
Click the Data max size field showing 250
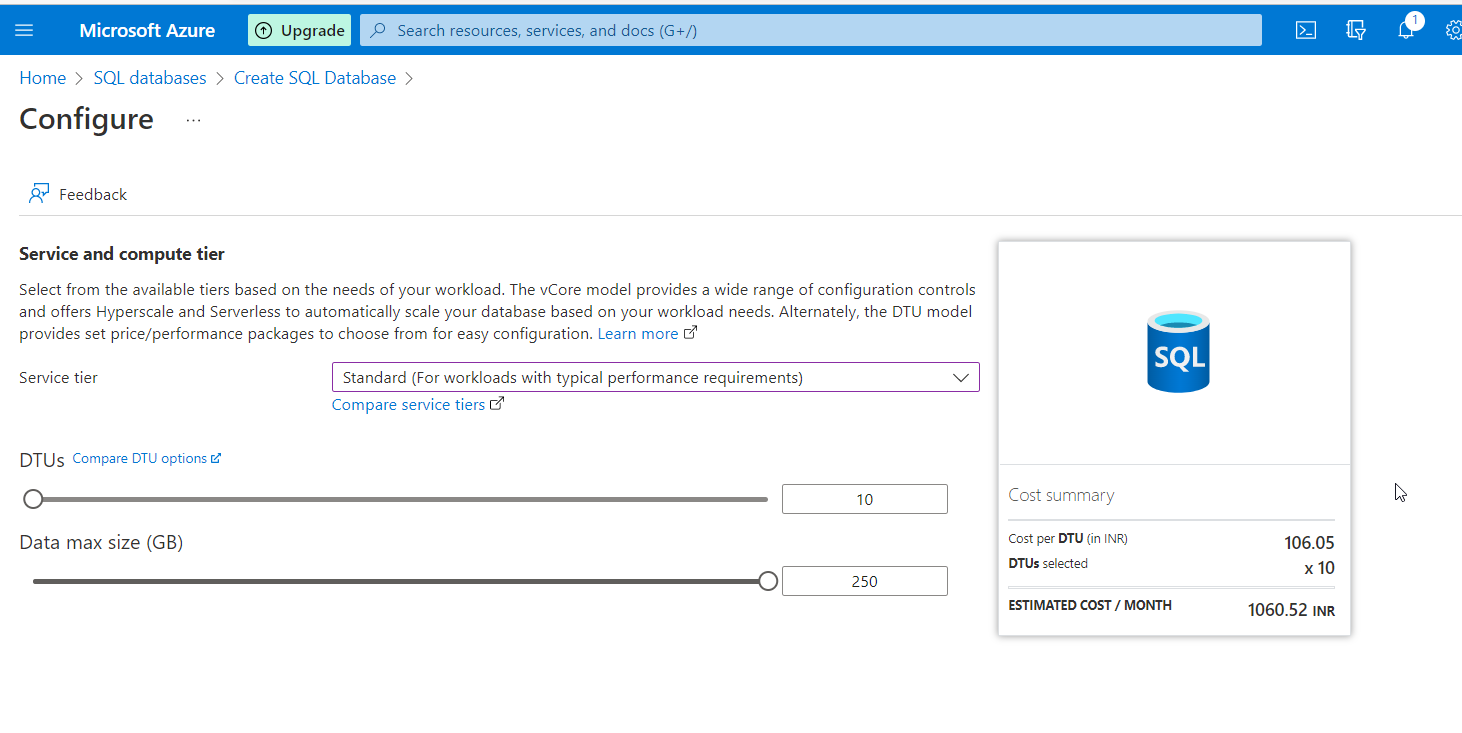[x=865, y=581]
